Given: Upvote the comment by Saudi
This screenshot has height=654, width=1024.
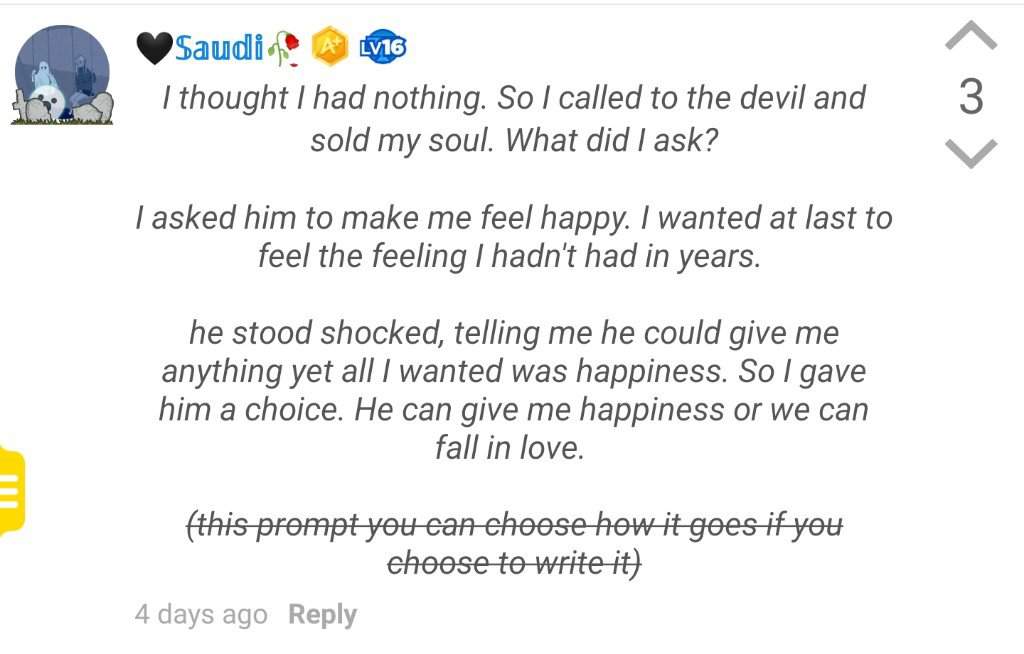Looking at the screenshot, I should point(971,36).
